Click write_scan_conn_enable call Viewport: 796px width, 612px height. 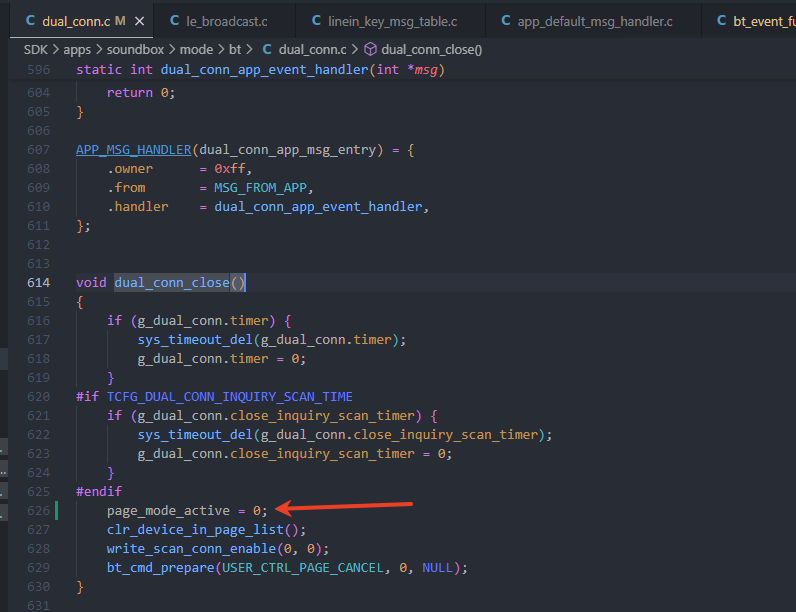click(x=218, y=549)
